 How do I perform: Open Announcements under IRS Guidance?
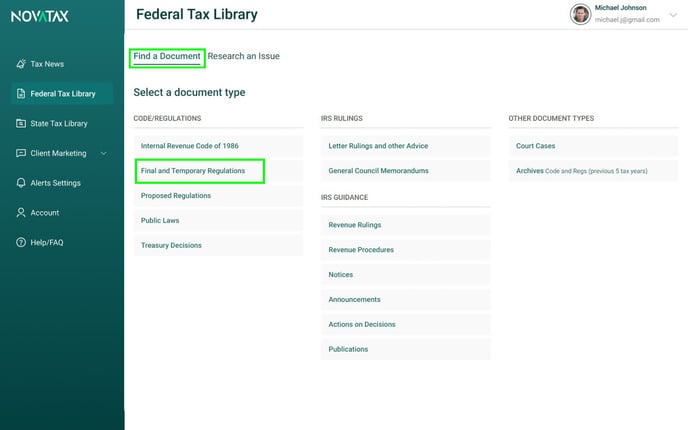(x=406, y=299)
